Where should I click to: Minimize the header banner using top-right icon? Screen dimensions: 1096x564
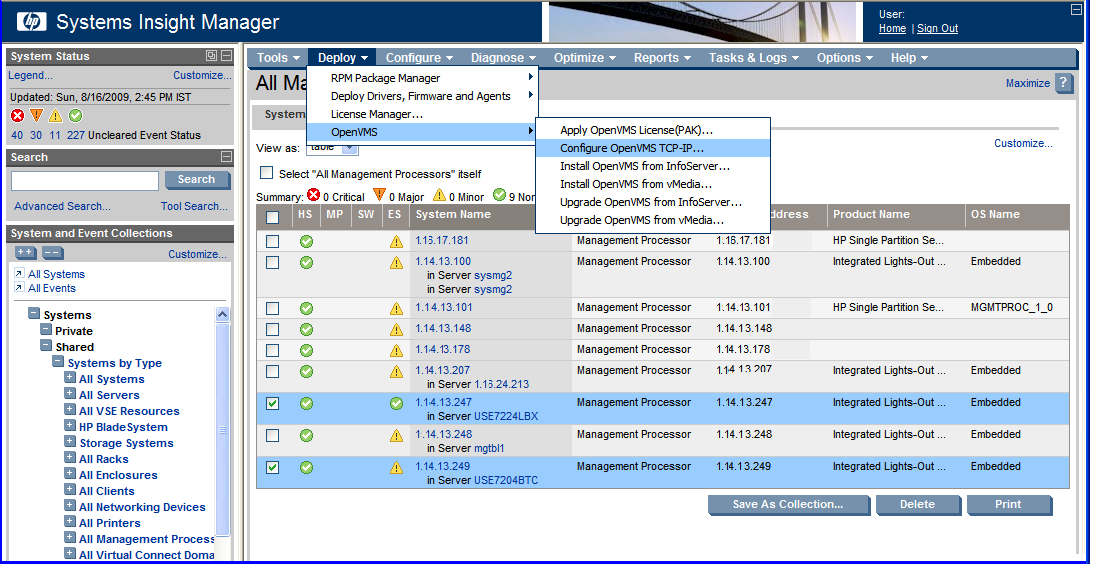pos(1076,10)
